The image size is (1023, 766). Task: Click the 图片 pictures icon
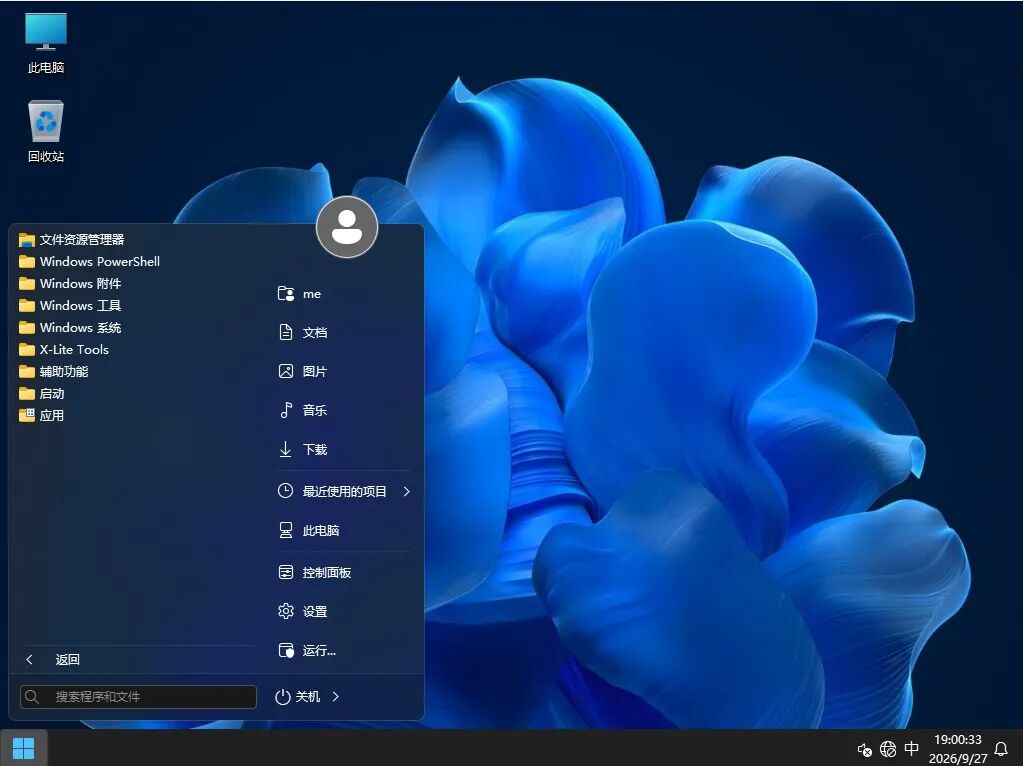click(286, 371)
